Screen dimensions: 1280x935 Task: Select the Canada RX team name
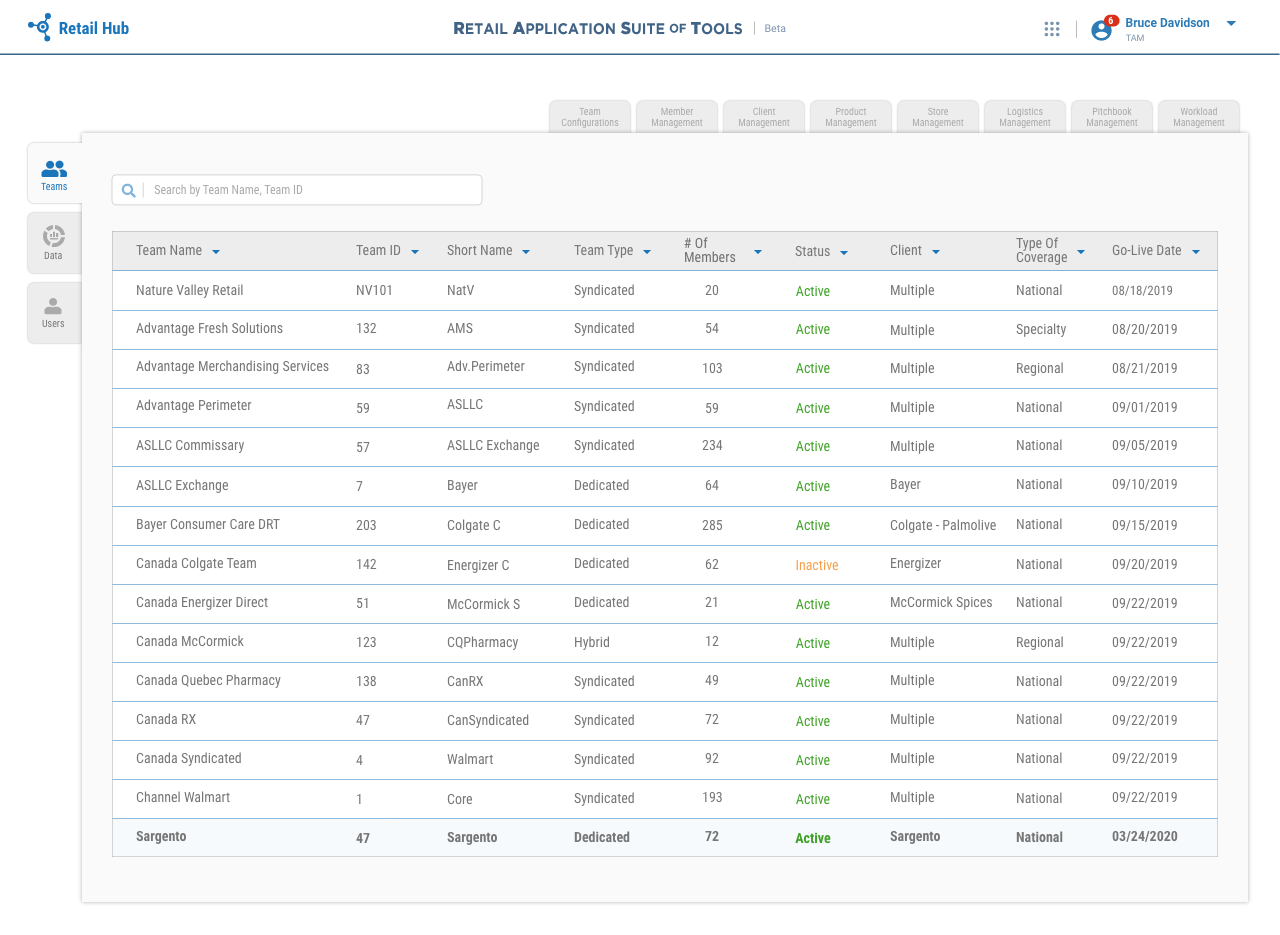166,720
